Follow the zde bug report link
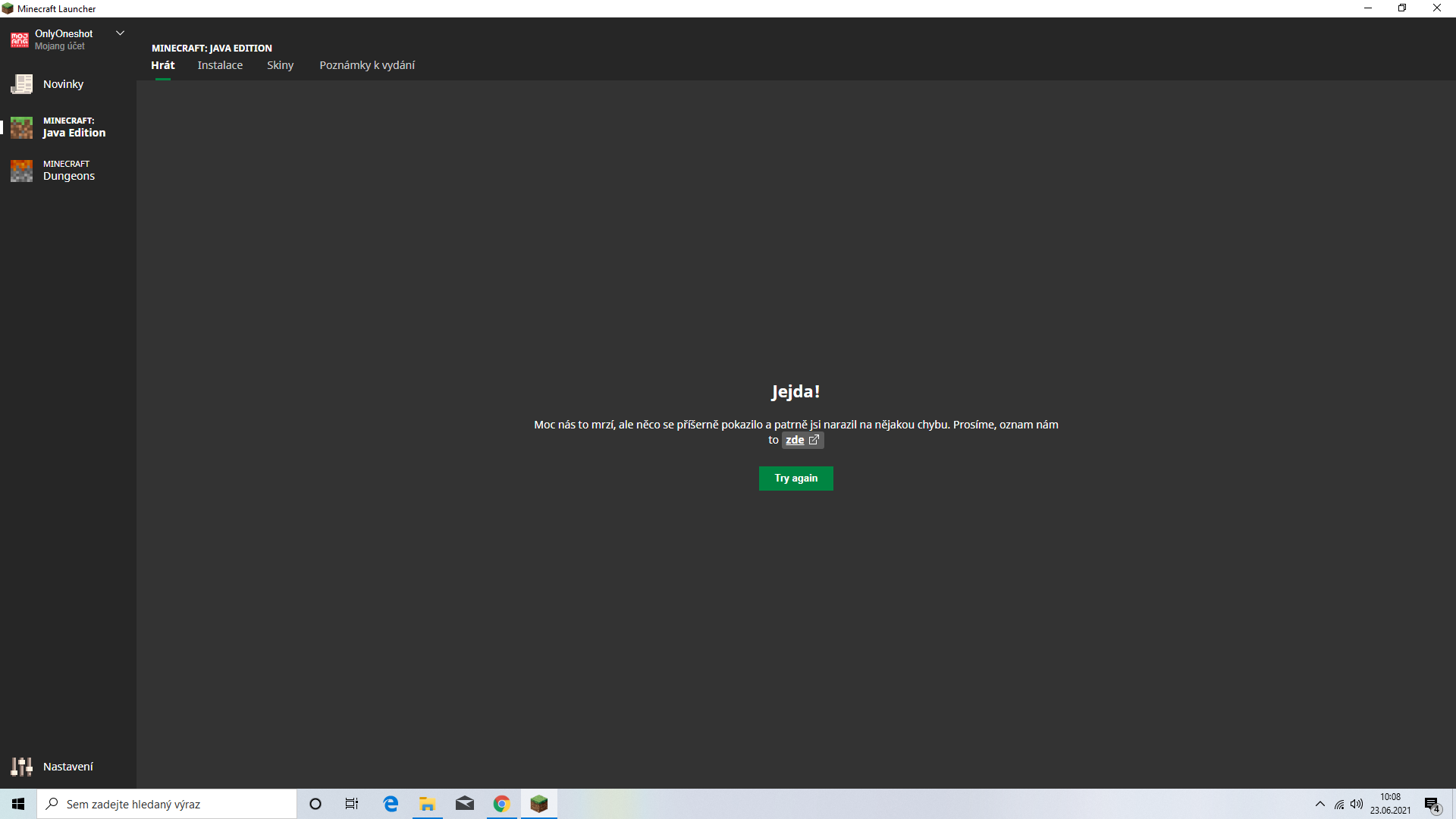Viewport: 1456px width, 819px height. (794, 440)
